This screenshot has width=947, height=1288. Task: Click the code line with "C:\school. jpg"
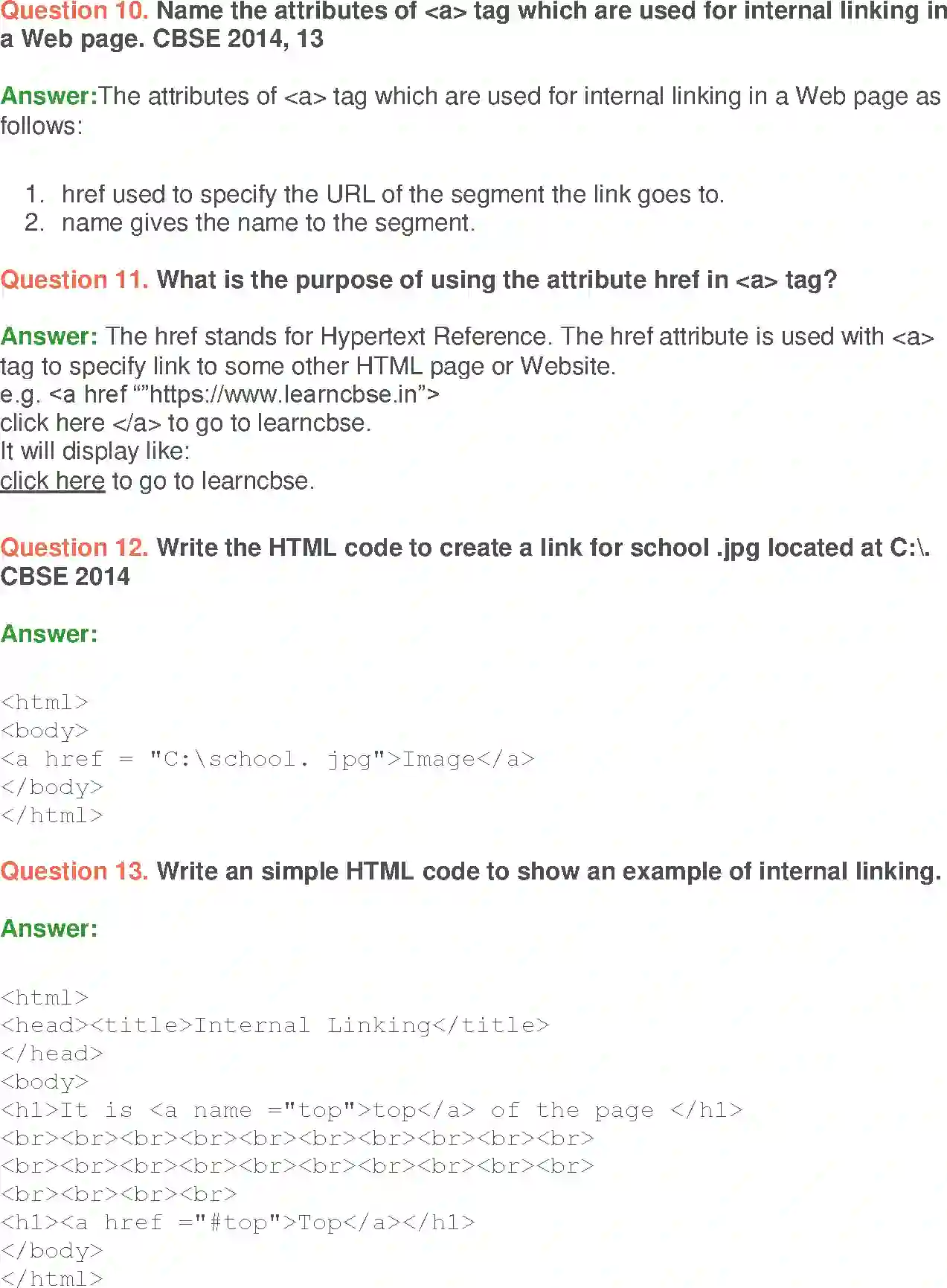coord(268,759)
